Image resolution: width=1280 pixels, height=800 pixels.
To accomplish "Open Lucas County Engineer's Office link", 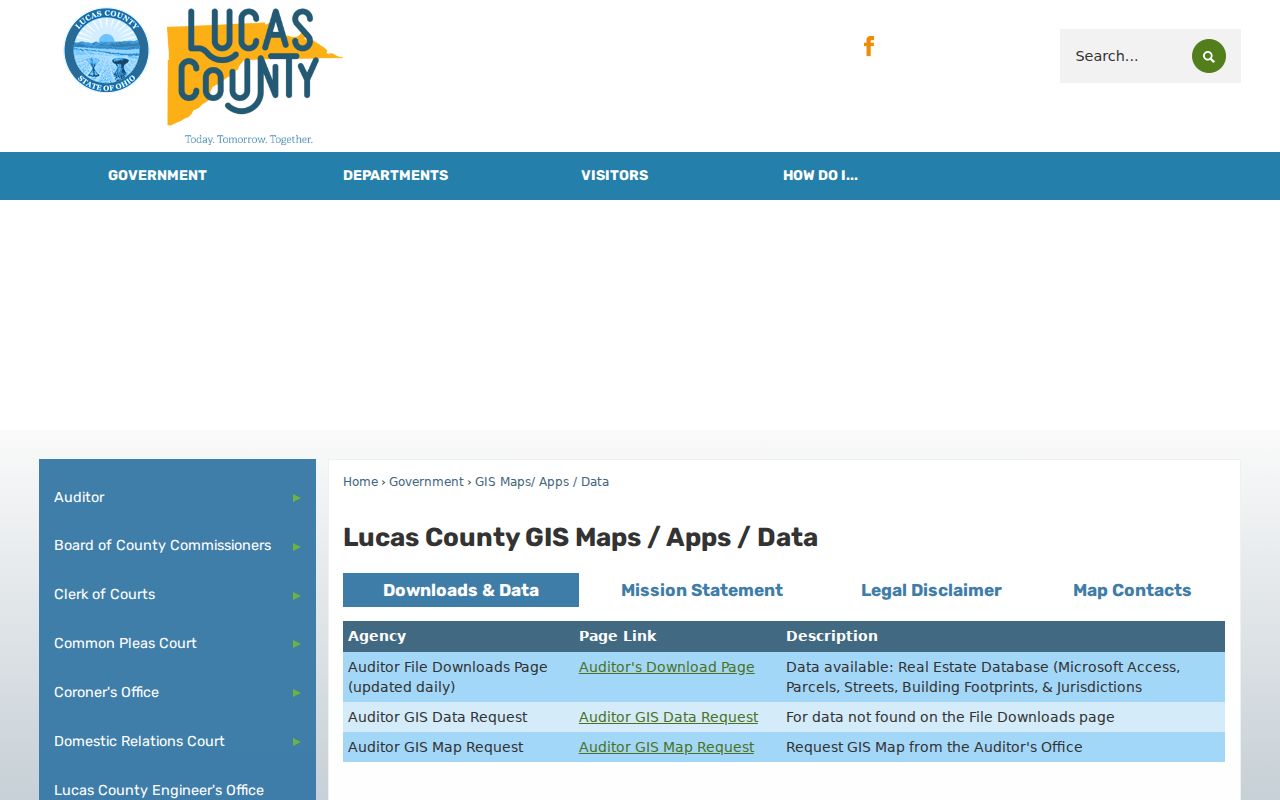I will tap(159, 790).
